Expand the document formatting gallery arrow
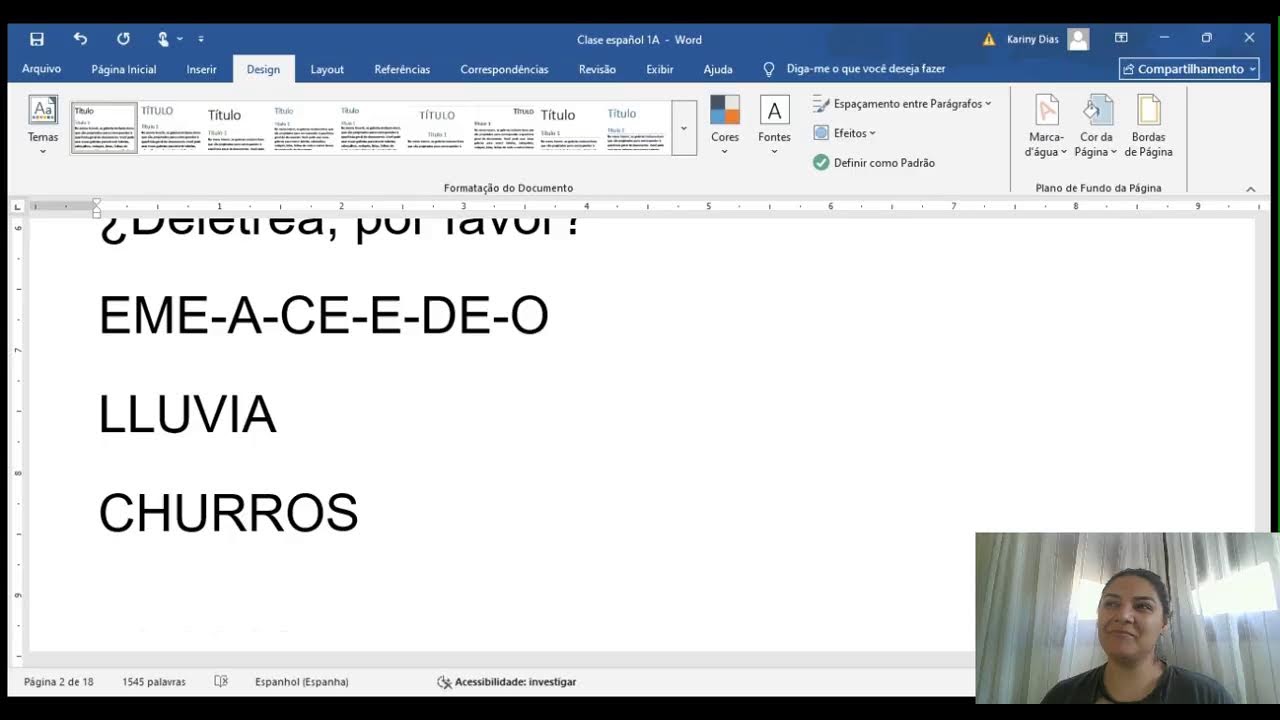 [684, 127]
